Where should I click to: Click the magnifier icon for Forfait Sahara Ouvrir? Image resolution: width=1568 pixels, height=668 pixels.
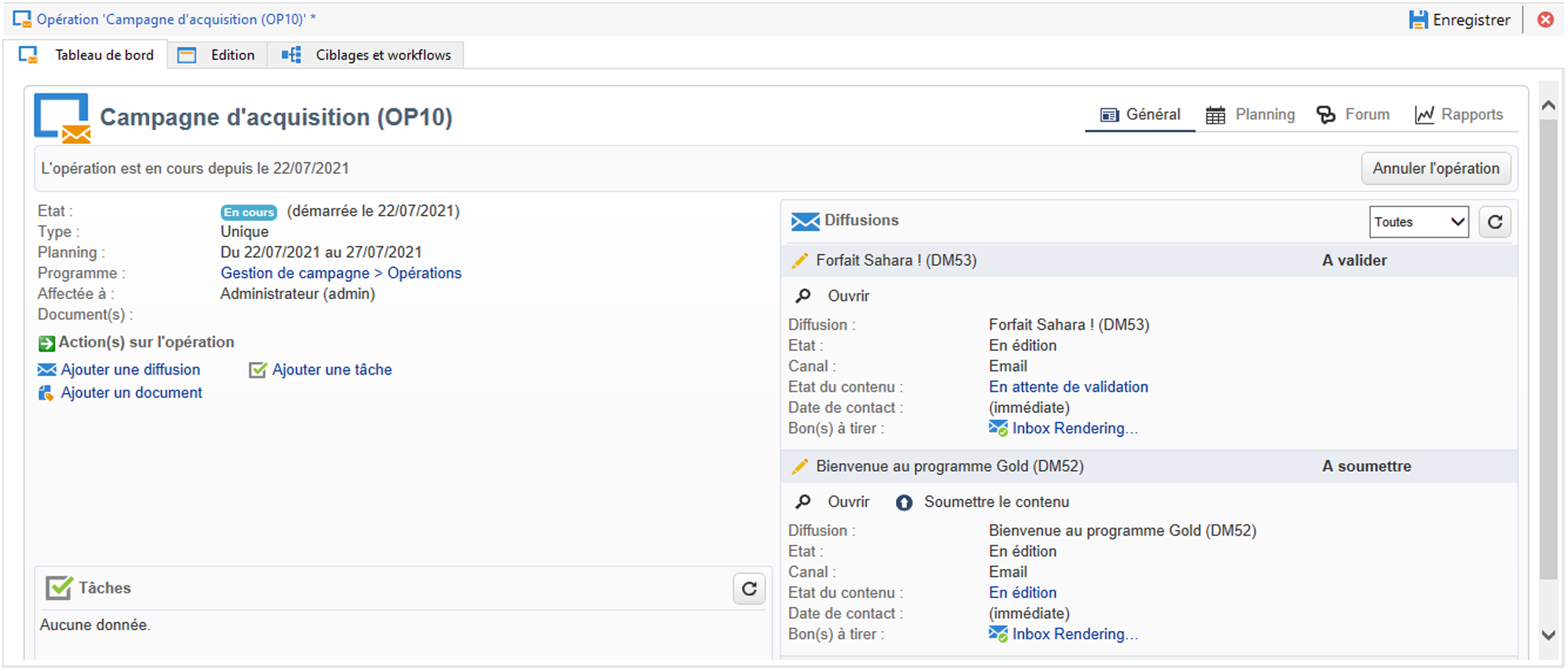[803, 296]
